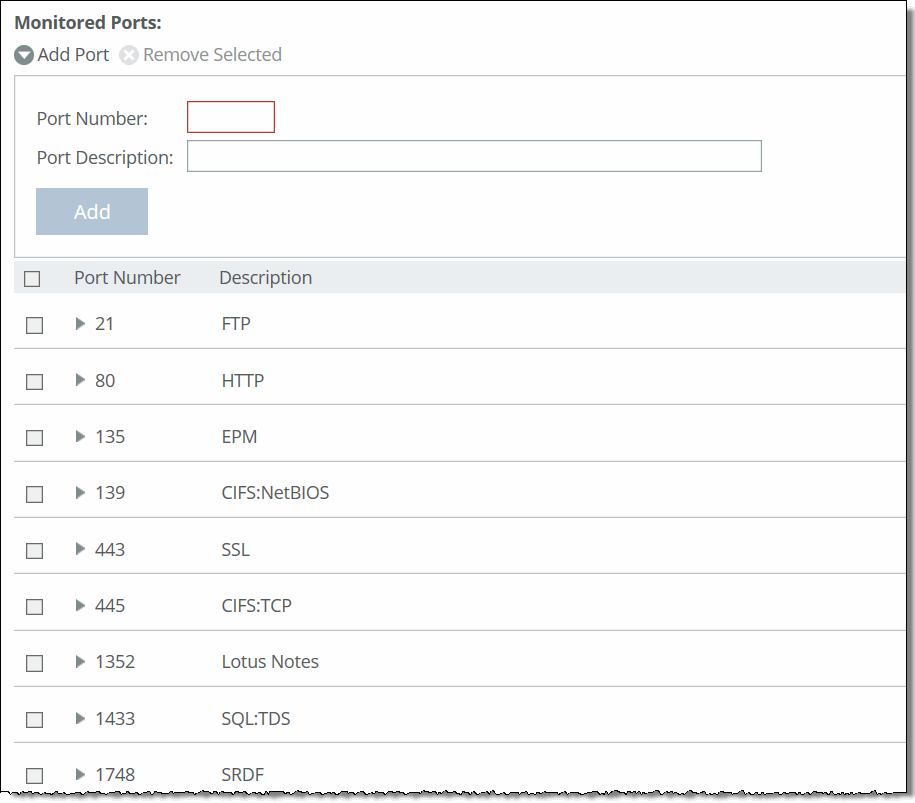This screenshot has width=915, height=803.
Task: Check the box next to port 443
Action: (x=34, y=549)
